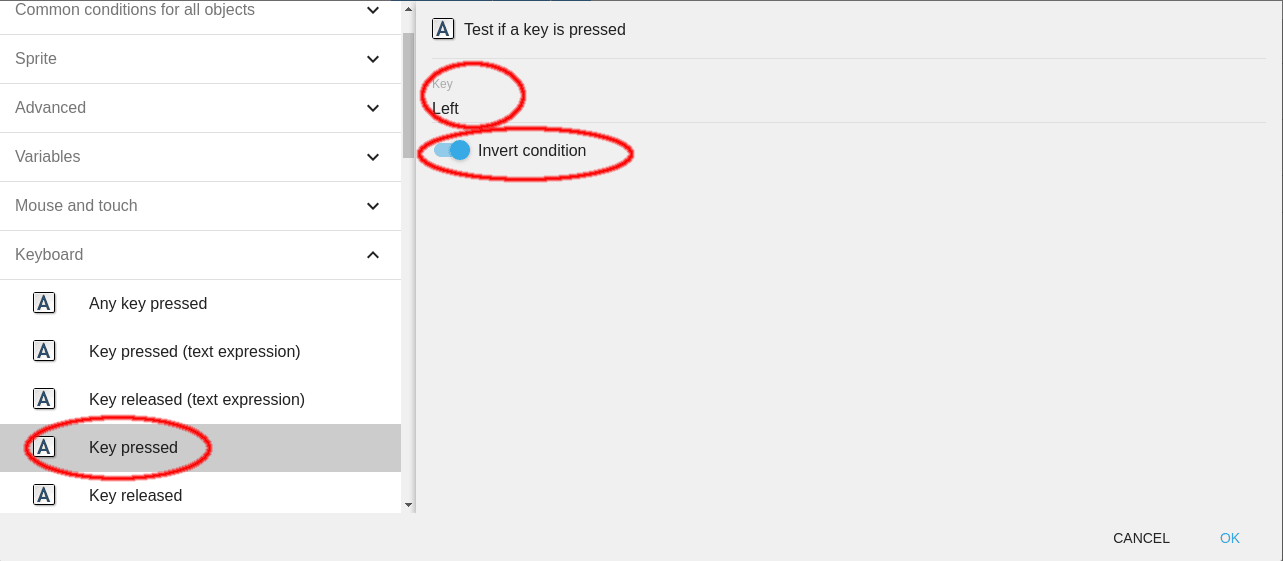Click icon next to Key pressed (text expression)

(x=44, y=351)
